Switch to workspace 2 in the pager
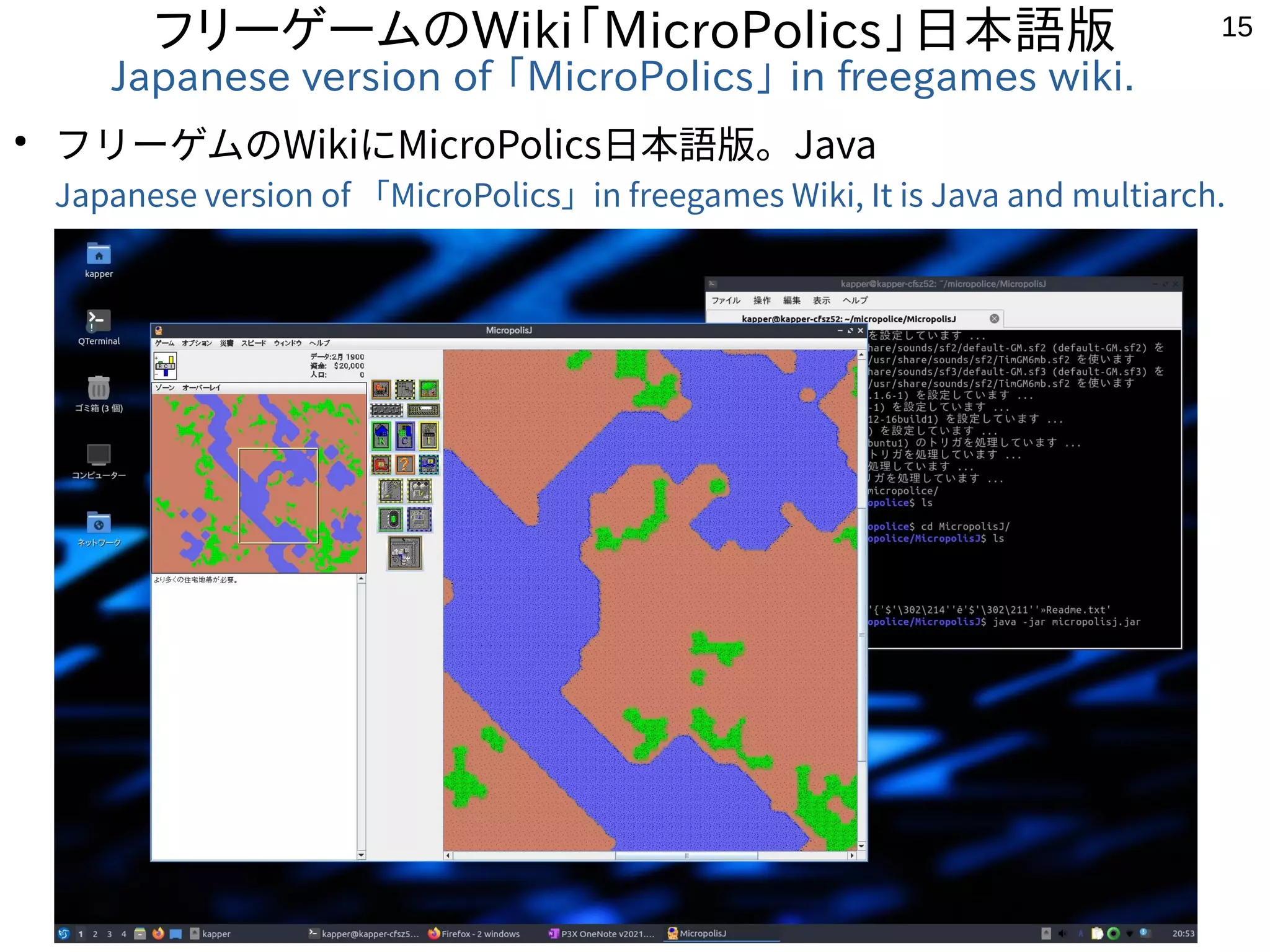Screen dimensions: 1270x952 (95, 934)
